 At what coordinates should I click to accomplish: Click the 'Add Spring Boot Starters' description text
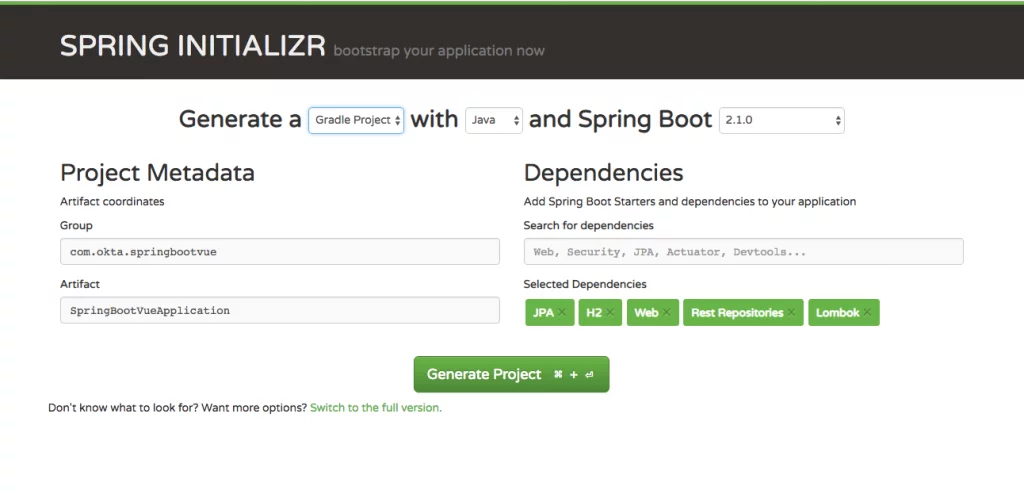[x=690, y=202]
